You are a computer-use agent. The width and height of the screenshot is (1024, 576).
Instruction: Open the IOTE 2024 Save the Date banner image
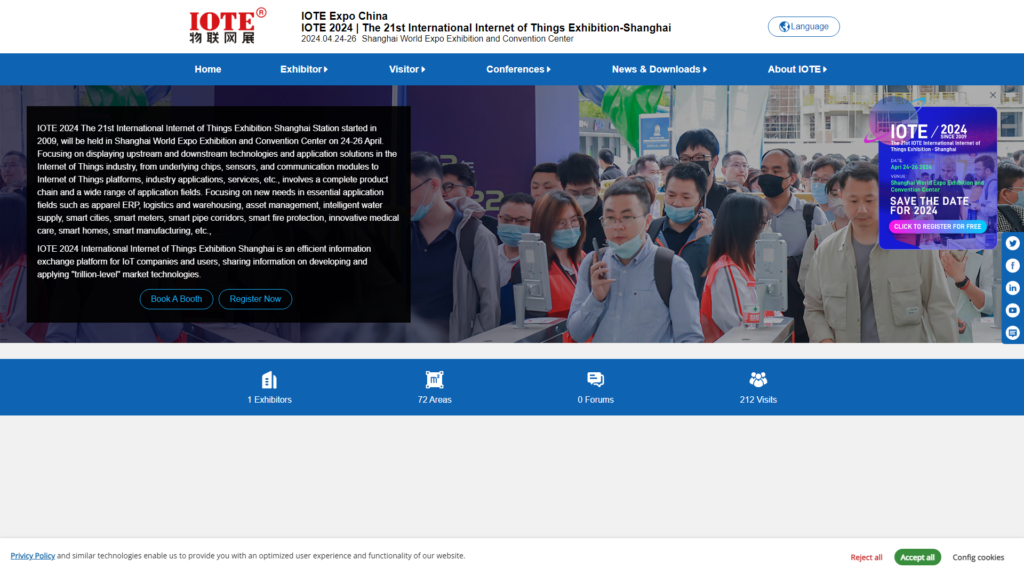click(937, 178)
